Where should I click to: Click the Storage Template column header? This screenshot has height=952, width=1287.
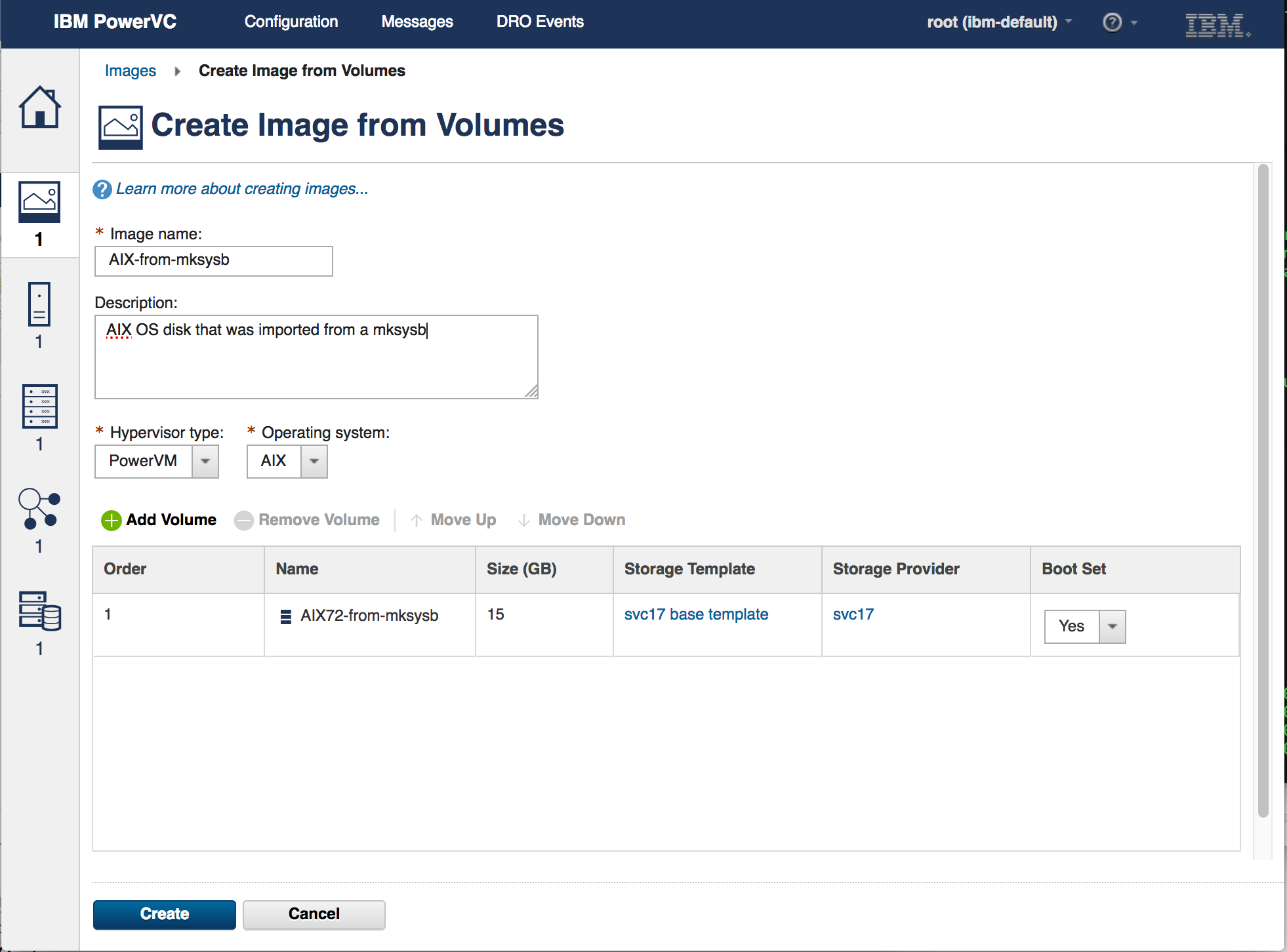click(718, 569)
